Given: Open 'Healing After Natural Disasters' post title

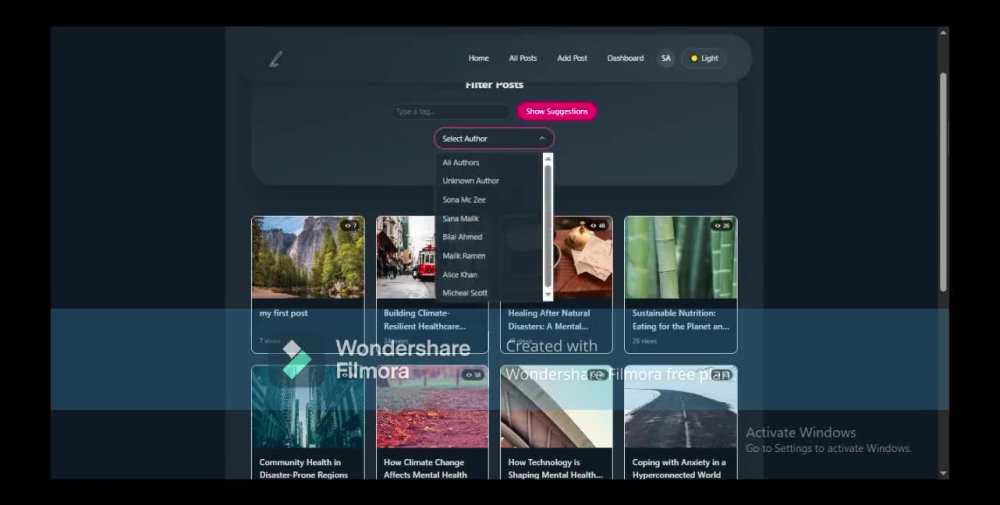Looking at the screenshot, I should (x=548, y=319).
